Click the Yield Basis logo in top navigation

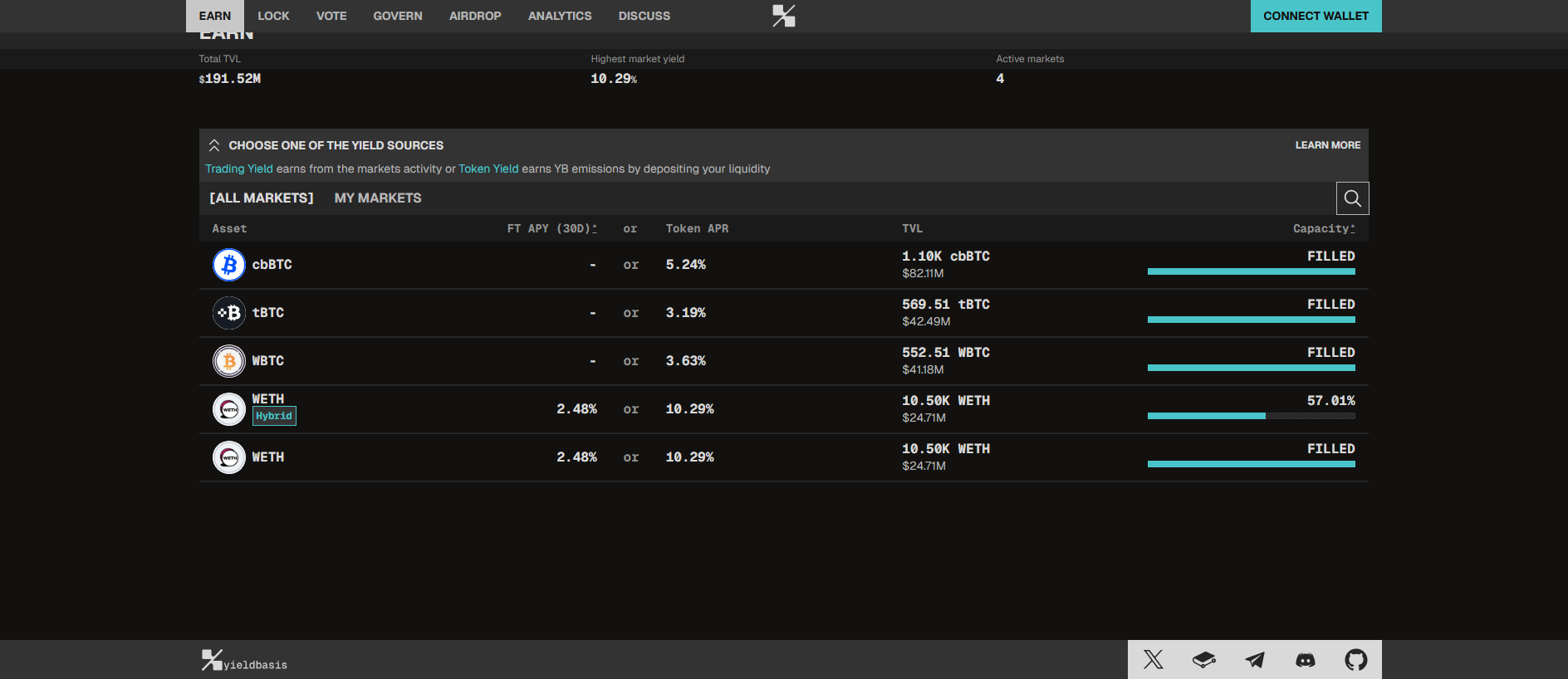coord(784,16)
